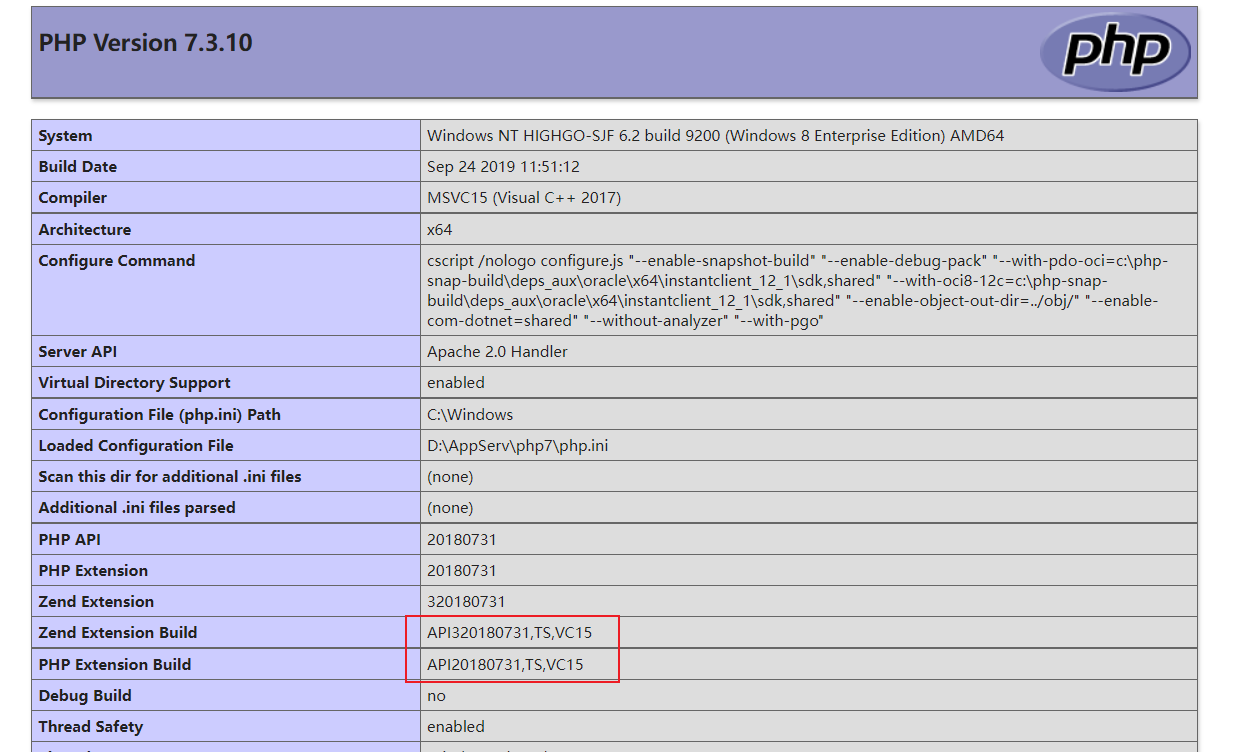Image resolution: width=1239 pixels, height=752 pixels.
Task: Click the PHP Extension label
Action: tap(93, 570)
